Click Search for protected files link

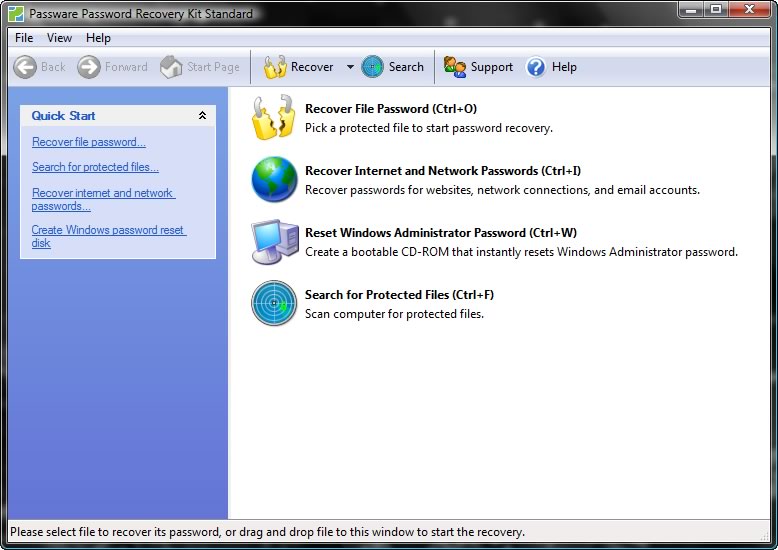[95, 167]
